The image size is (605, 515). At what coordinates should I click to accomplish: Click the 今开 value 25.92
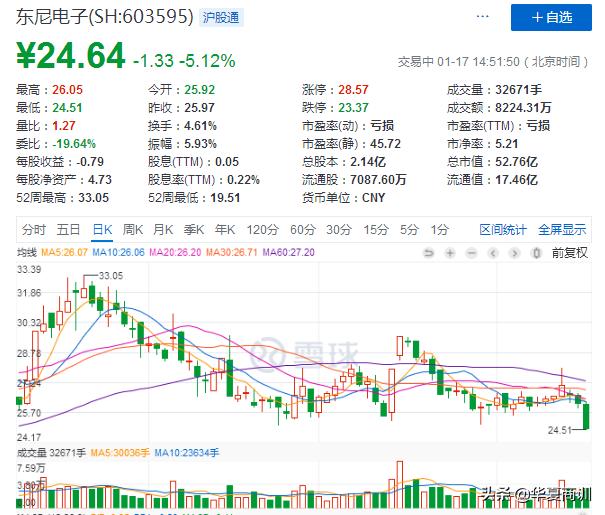(x=199, y=89)
